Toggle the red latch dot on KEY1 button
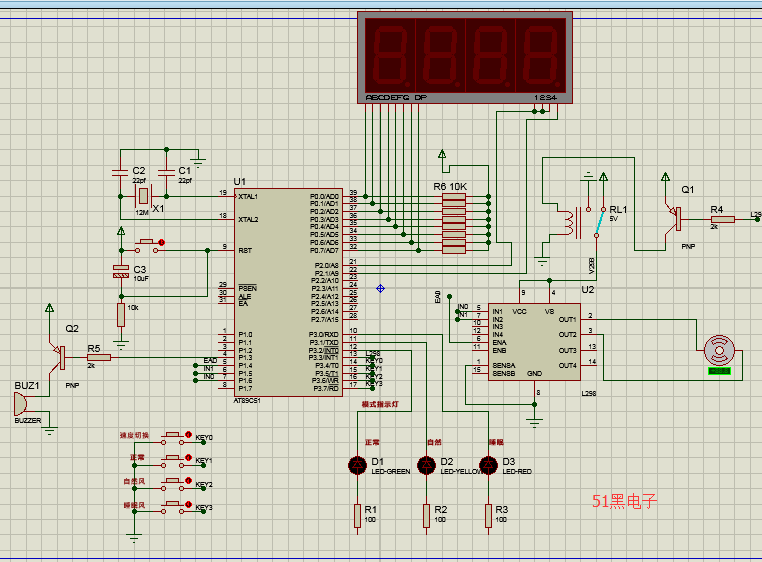The image size is (762, 562). pyautogui.click(x=189, y=457)
